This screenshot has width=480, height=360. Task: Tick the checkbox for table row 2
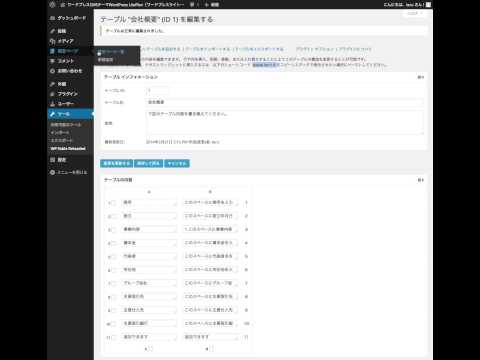113,216
